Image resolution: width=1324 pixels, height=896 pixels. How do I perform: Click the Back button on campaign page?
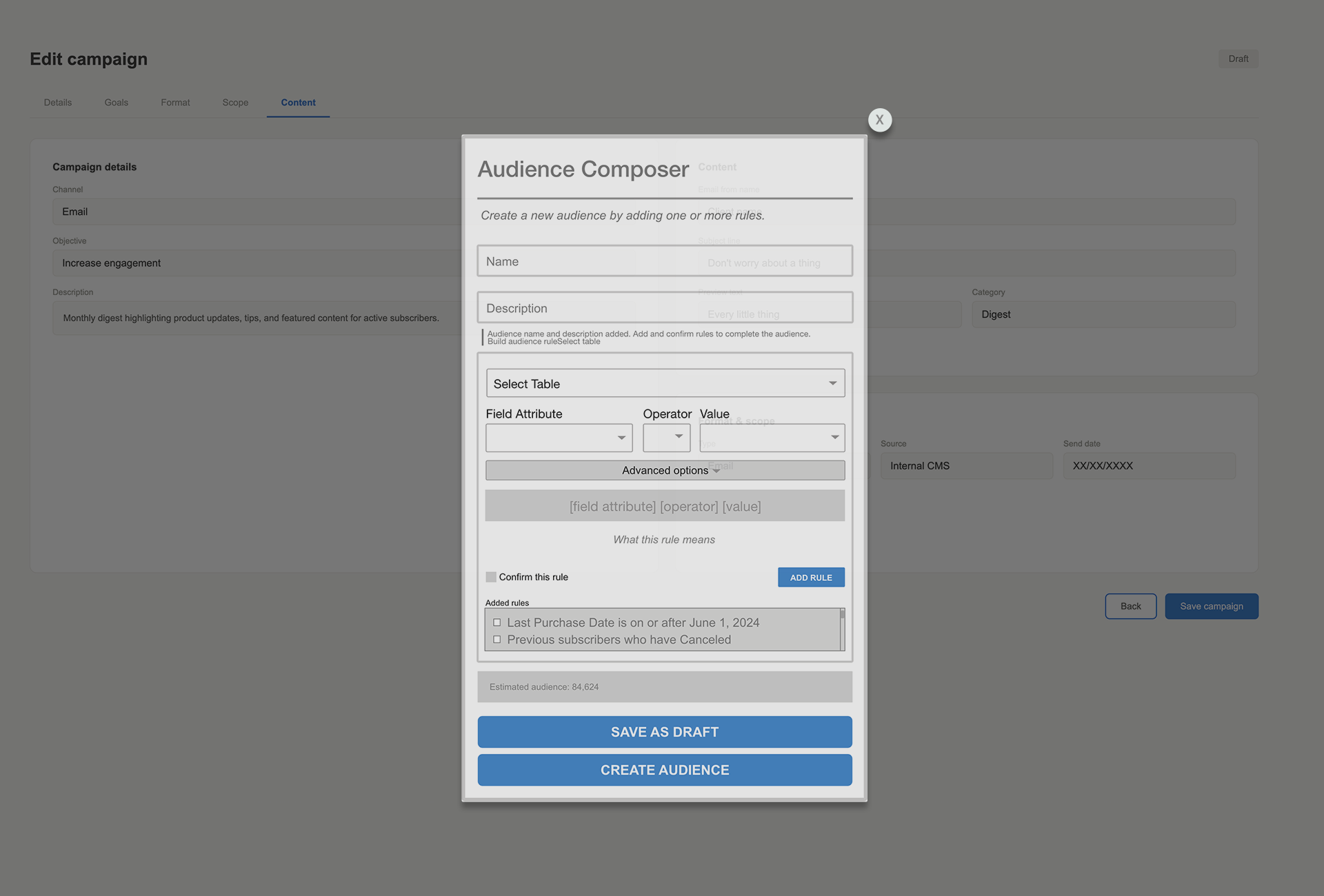[1130, 607]
